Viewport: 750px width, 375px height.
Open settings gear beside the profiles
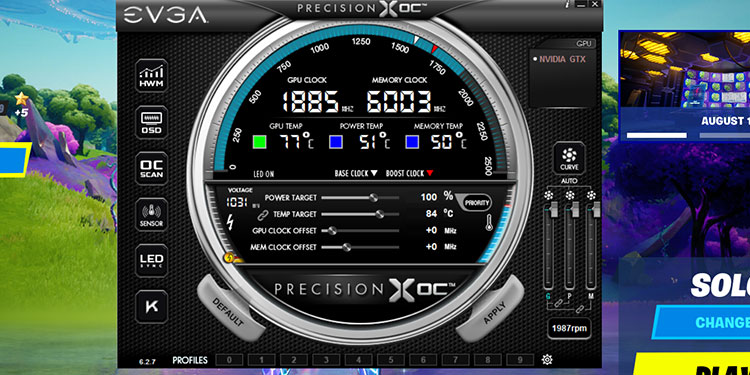pos(547,360)
